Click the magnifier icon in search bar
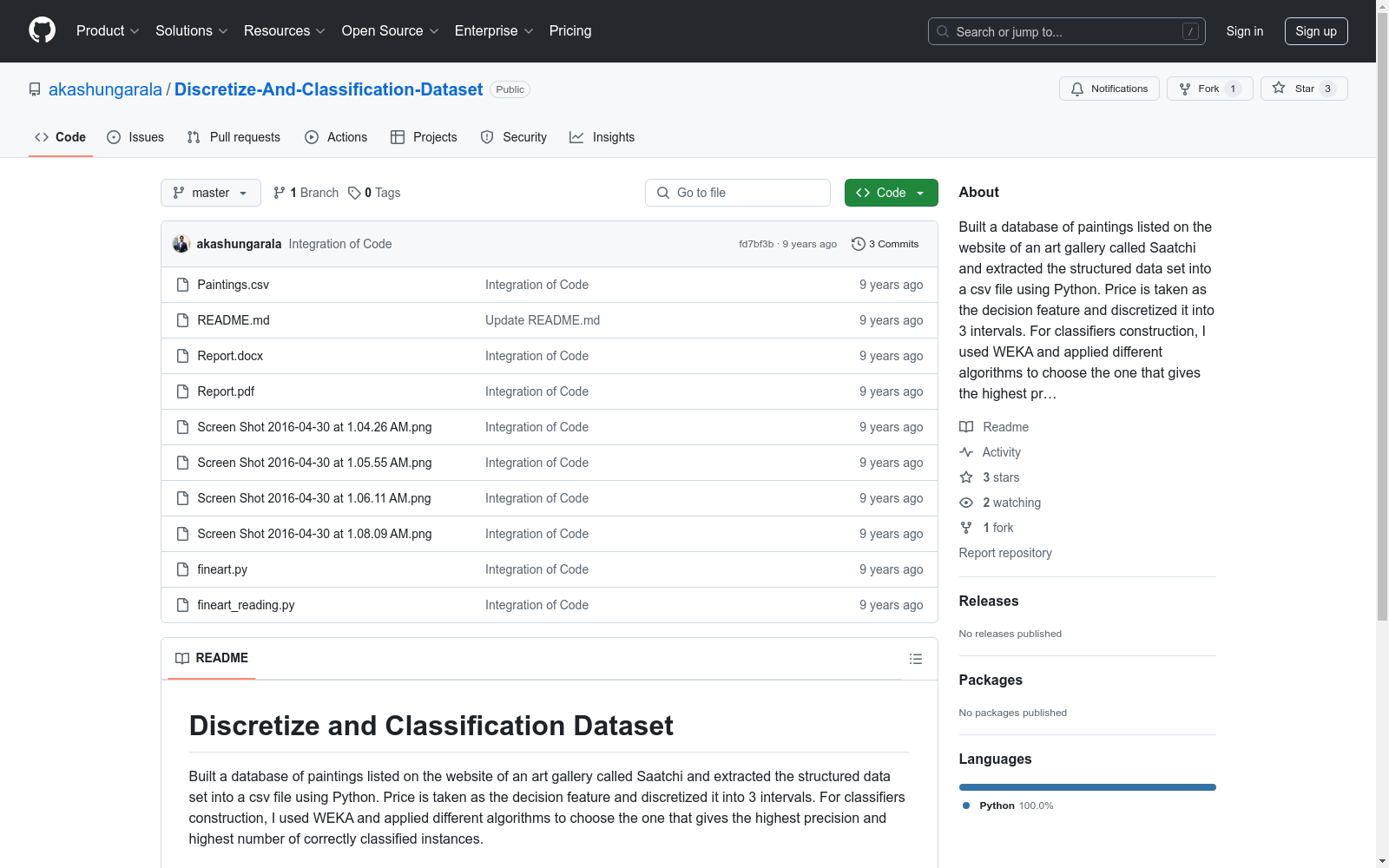The height and width of the screenshot is (868, 1389). coord(943,31)
